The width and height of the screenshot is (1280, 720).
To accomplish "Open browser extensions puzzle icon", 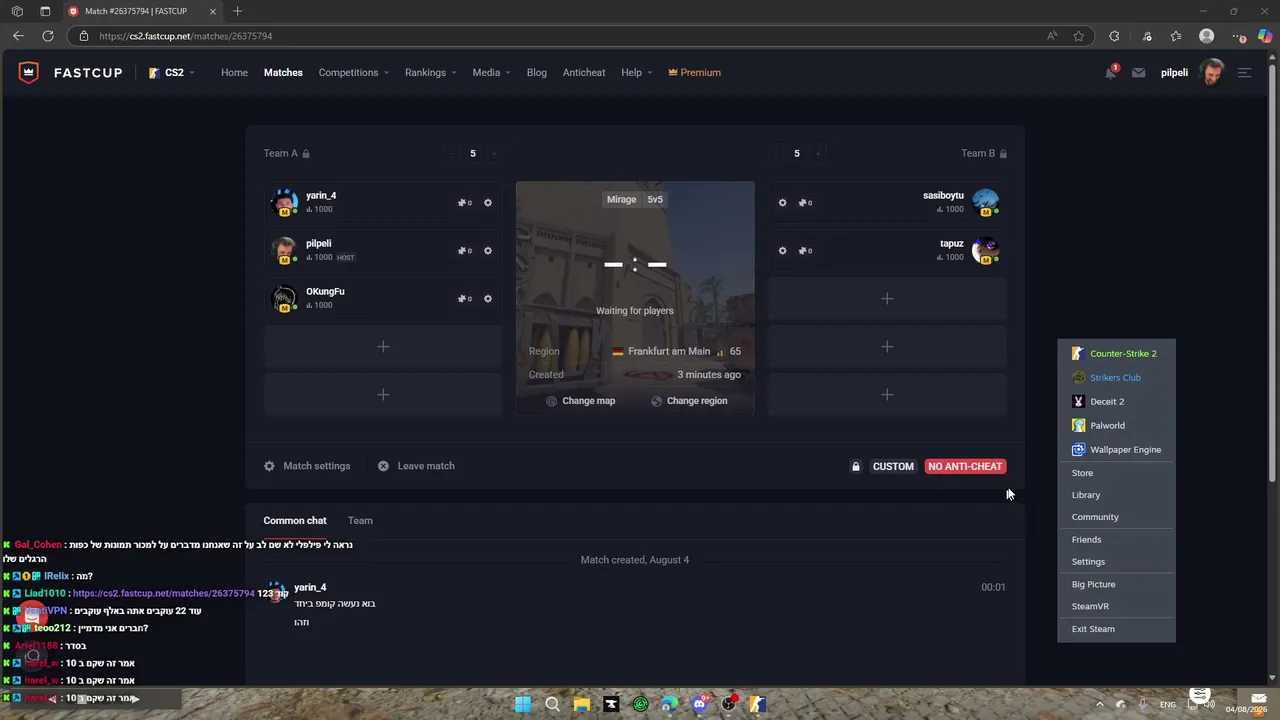I will (x=1114, y=36).
